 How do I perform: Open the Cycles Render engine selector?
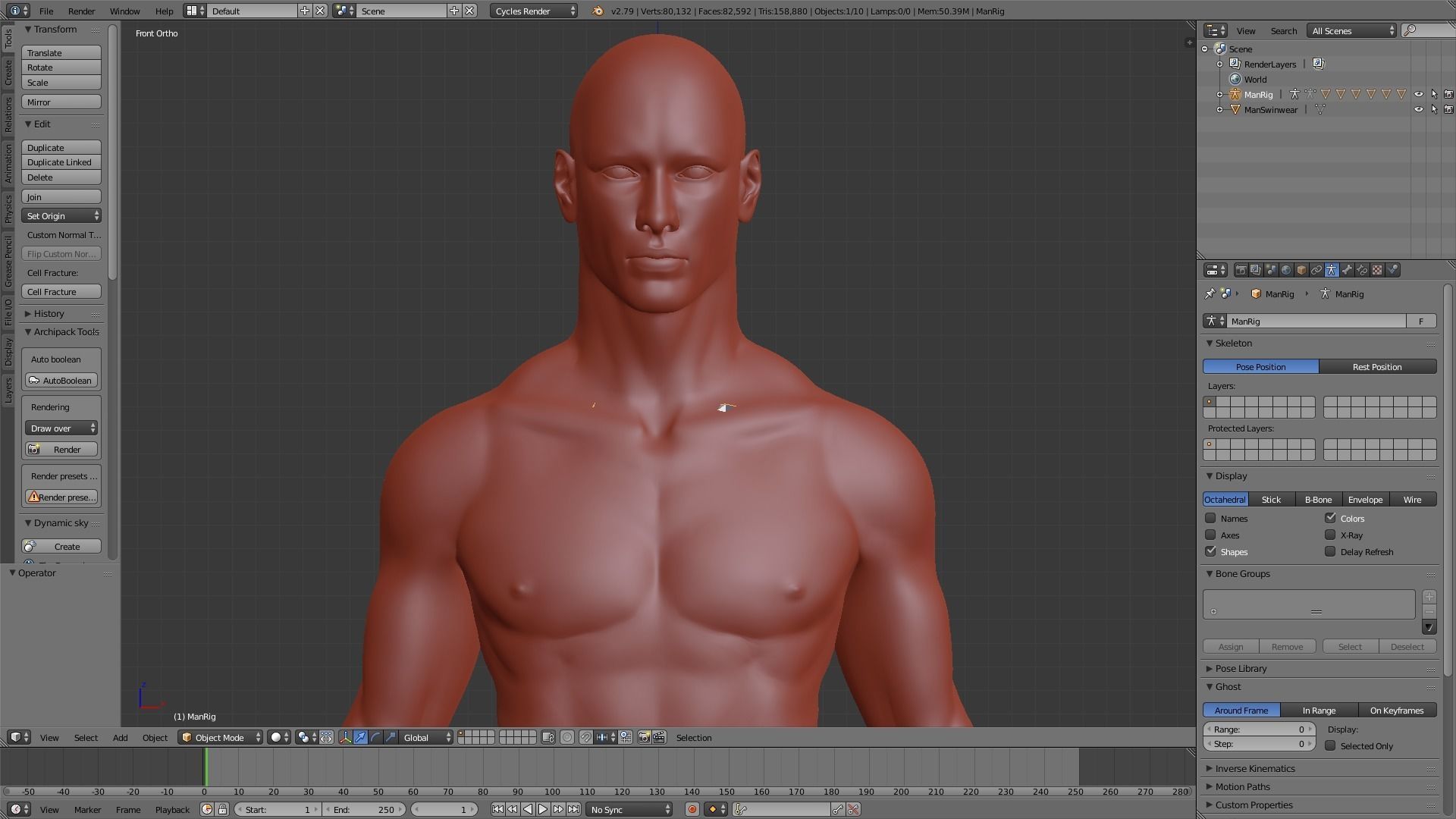tap(534, 11)
